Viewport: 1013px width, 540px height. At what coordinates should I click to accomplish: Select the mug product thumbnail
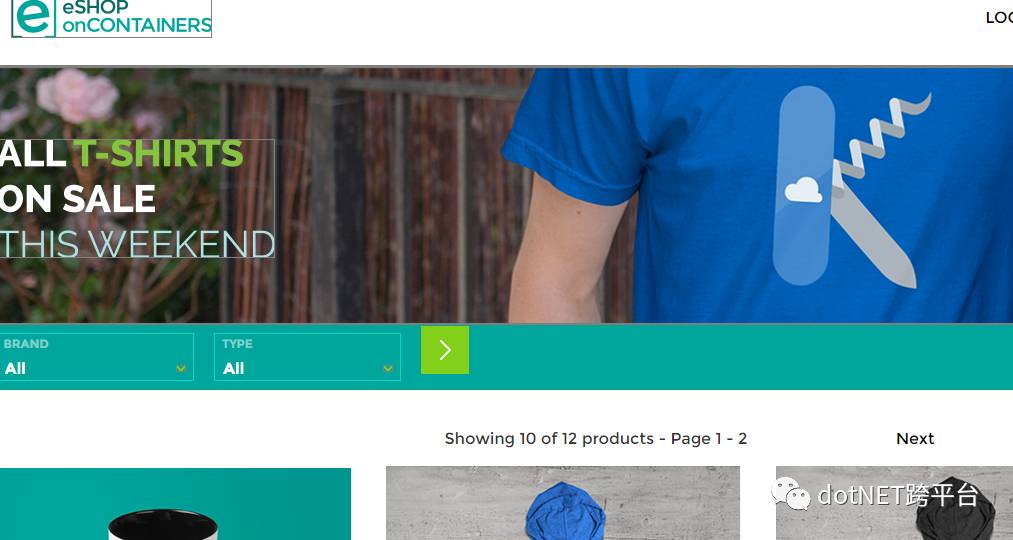coord(175,504)
